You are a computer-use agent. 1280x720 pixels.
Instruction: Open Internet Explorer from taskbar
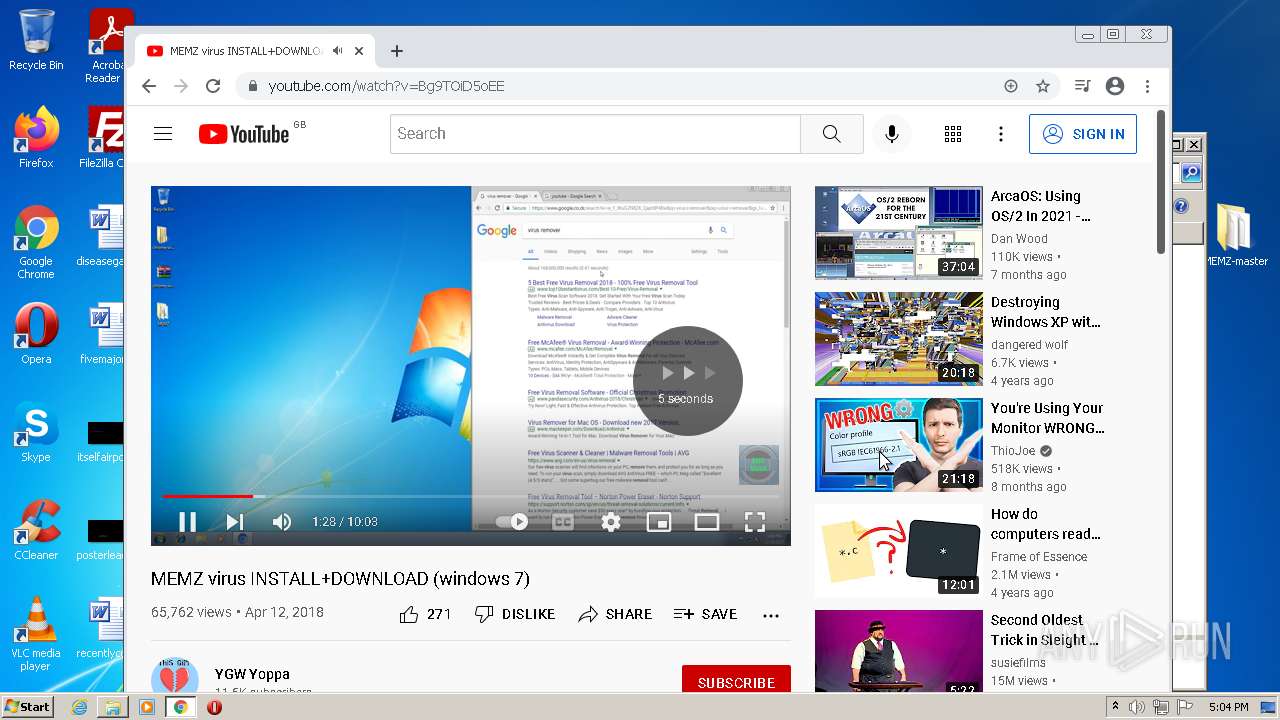click(79, 707)
